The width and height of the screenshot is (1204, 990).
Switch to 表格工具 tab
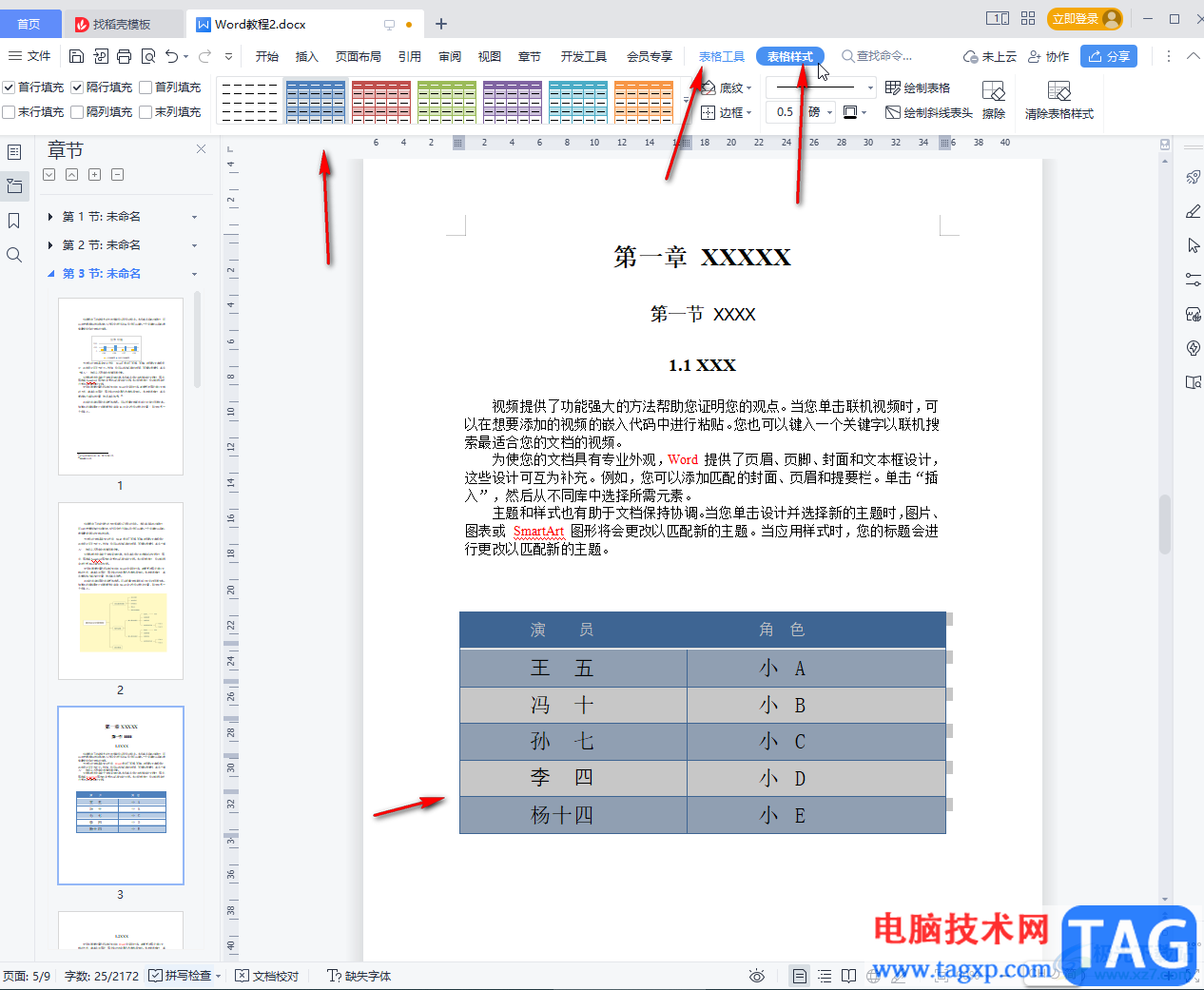pyautogui.click(x=722, y=57)
